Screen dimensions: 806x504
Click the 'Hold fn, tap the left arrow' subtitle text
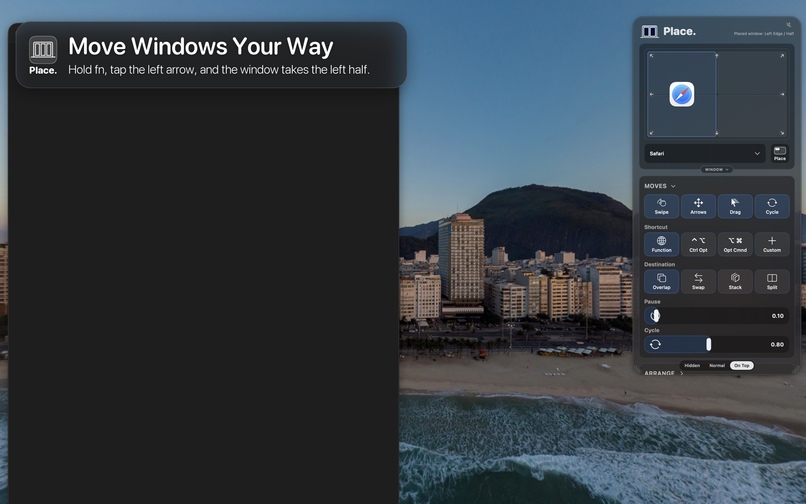click(x=219, y=70)
